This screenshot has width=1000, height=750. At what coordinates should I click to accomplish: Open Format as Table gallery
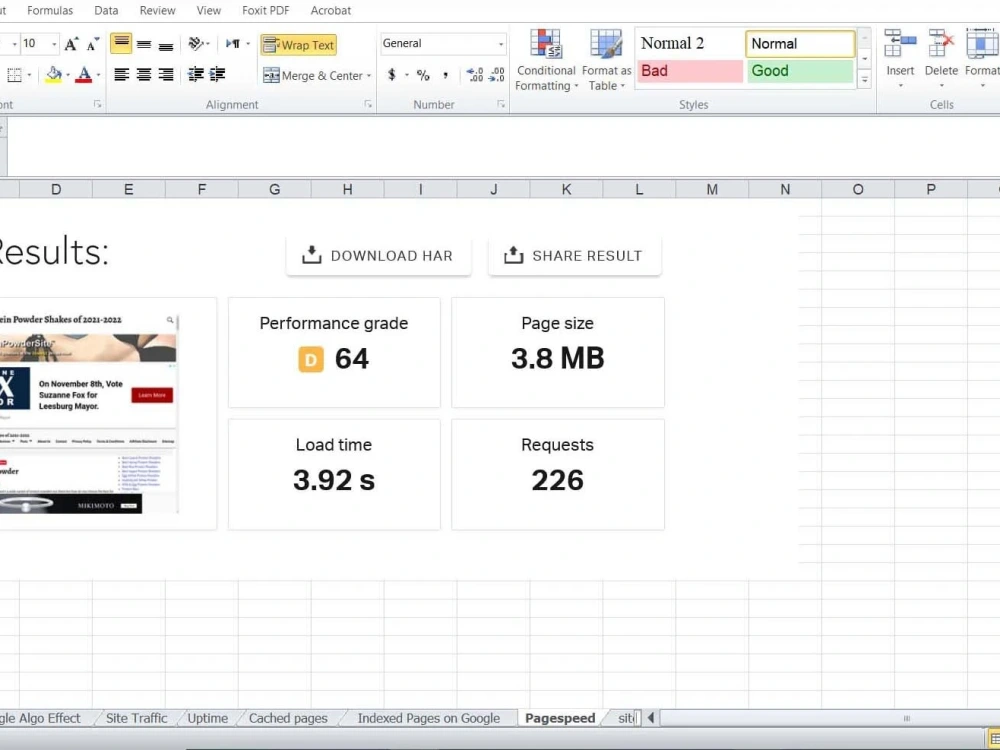(606, 60)
